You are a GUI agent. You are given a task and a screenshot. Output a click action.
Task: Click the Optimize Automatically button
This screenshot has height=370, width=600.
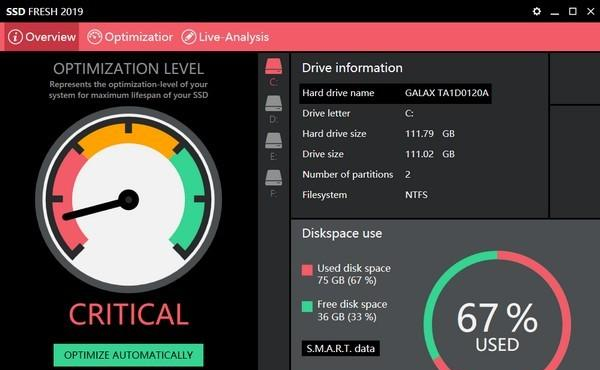click(x=128, y=355)
